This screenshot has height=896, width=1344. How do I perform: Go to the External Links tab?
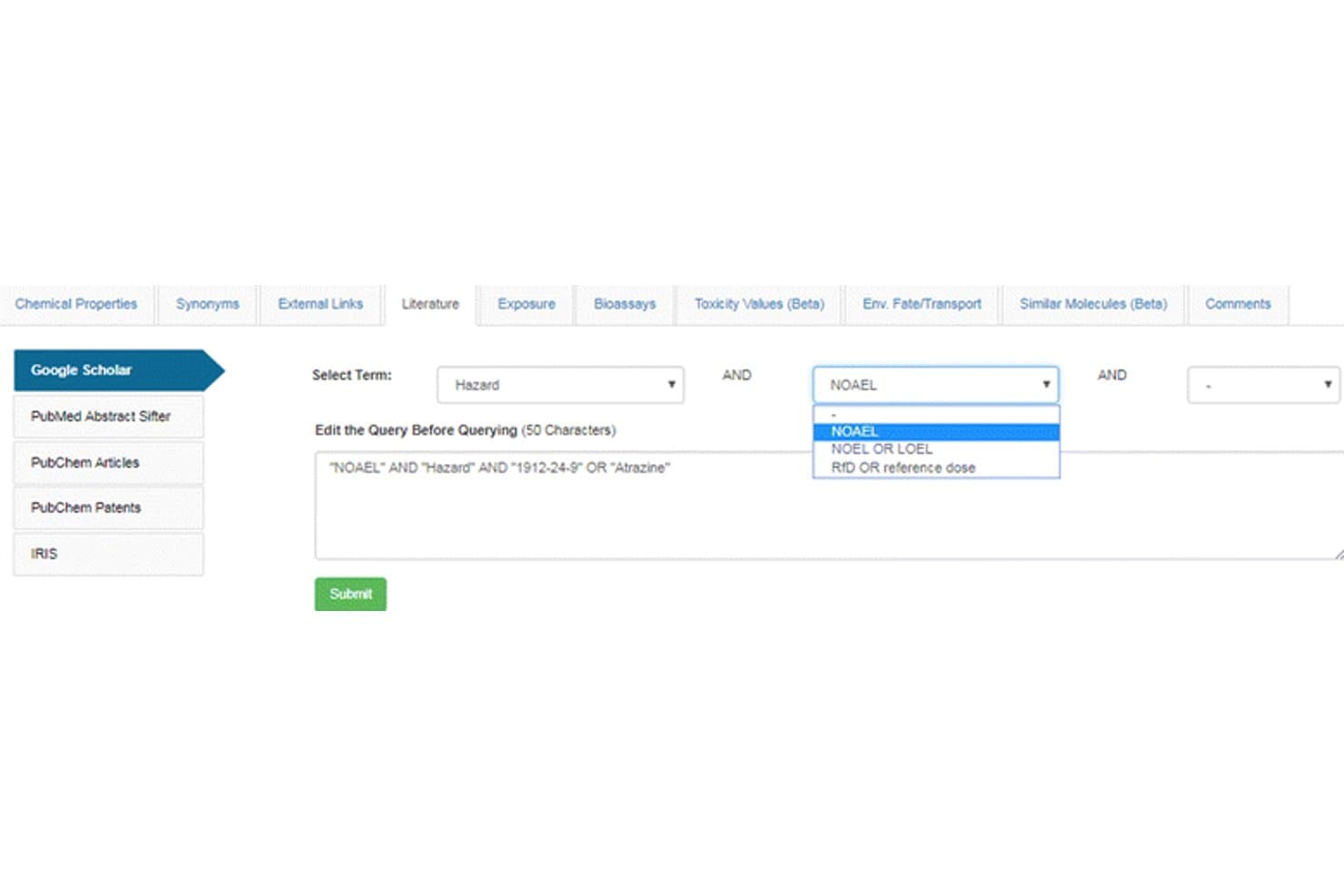[321, 304]
